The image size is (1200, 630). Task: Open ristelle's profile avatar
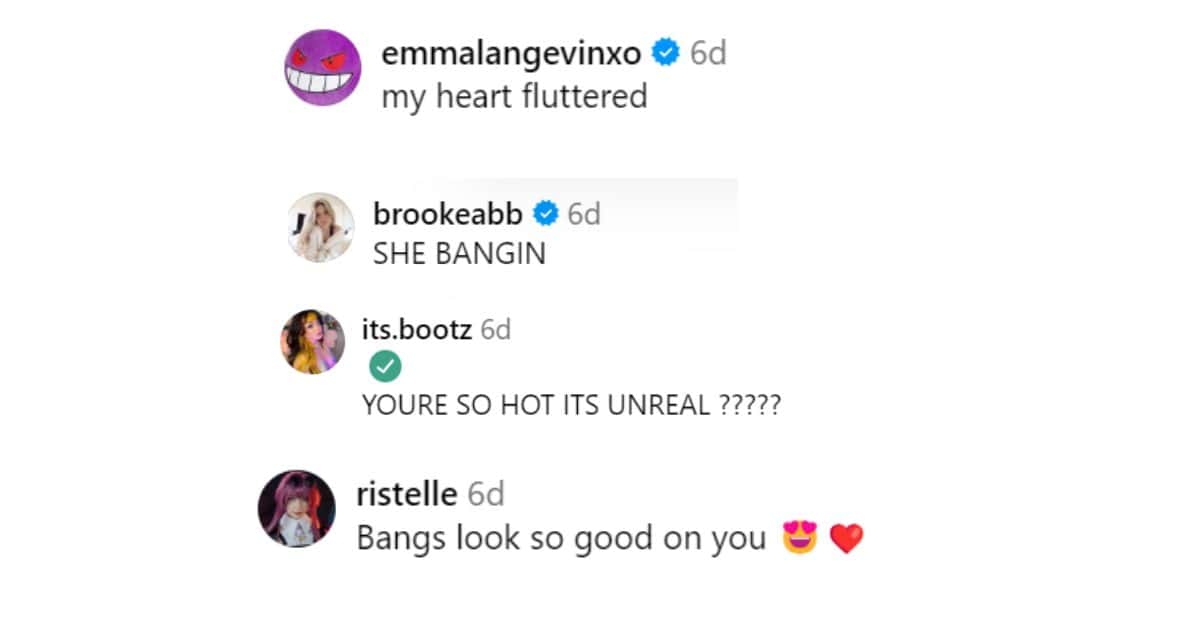(296, 508)
